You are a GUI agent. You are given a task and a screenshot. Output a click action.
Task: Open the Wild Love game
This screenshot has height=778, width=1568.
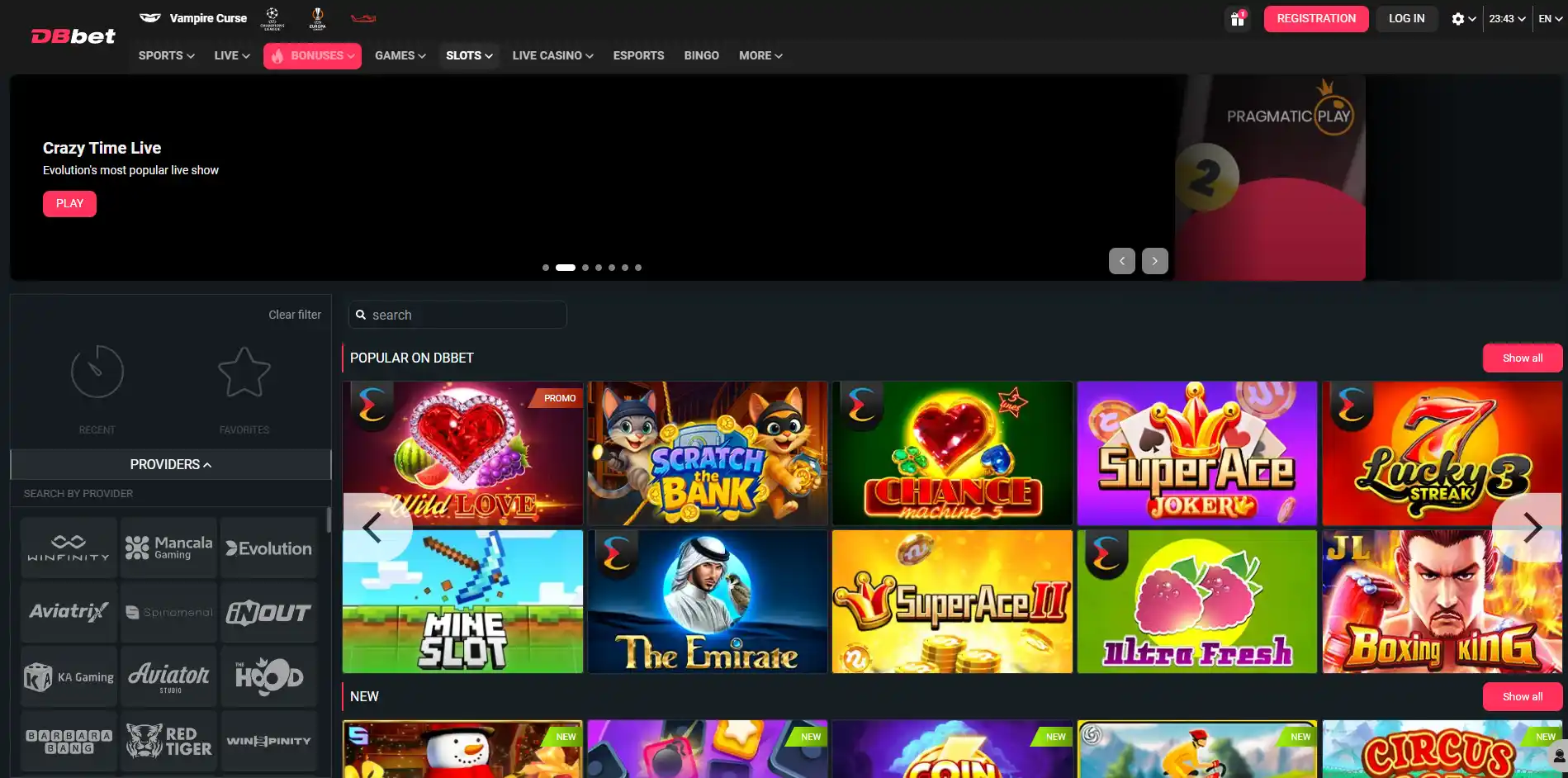pyautogui.click(x=462, y=453)
